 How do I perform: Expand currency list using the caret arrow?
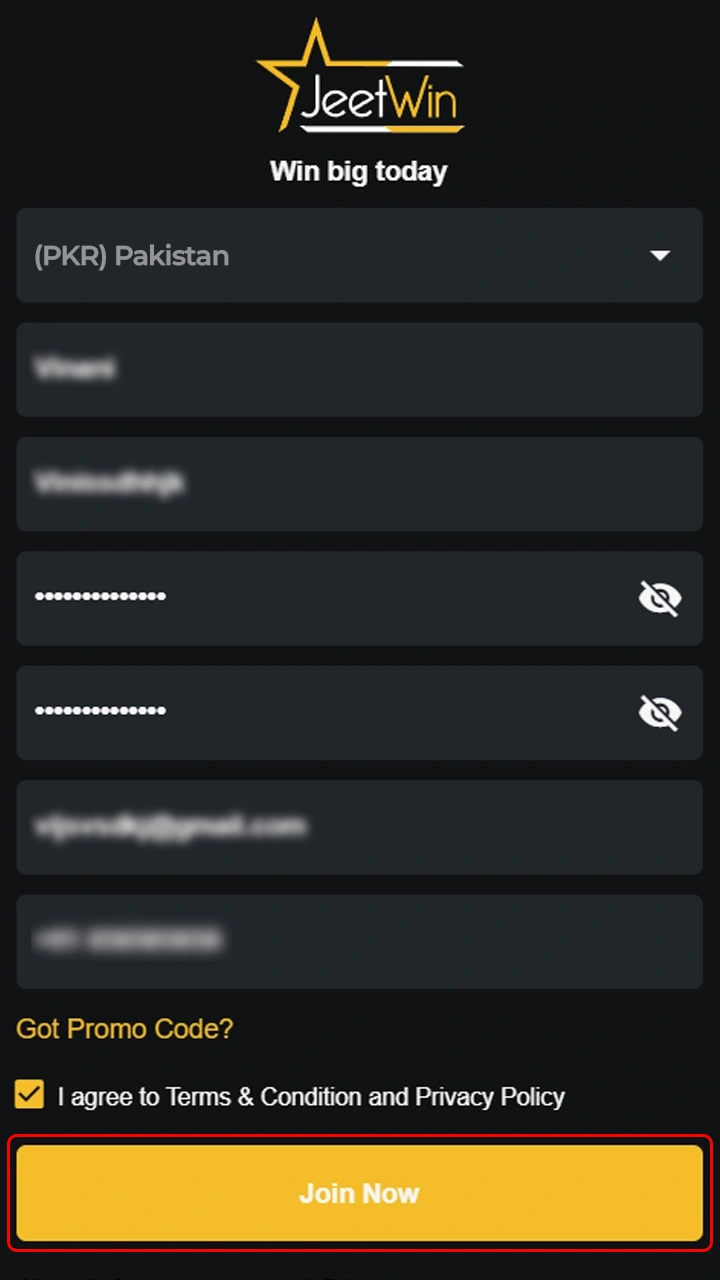coord(660,256)
